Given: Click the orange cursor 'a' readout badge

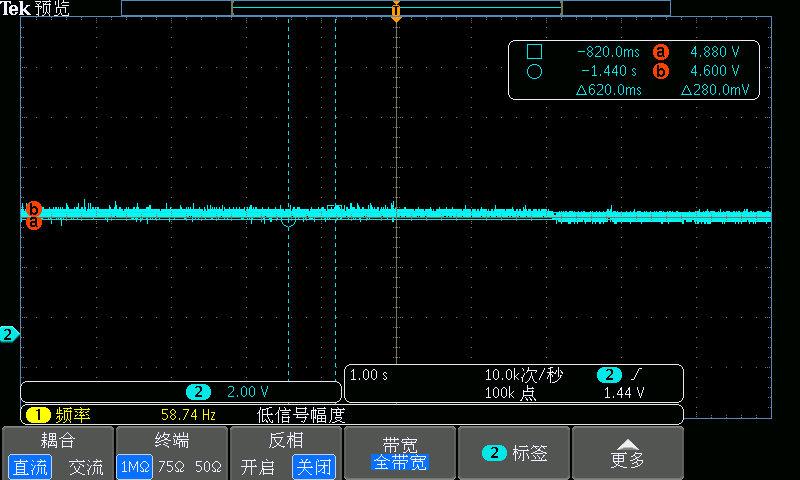Looking at the screenshot, I should pyautogui.click(x=660, y=52).
